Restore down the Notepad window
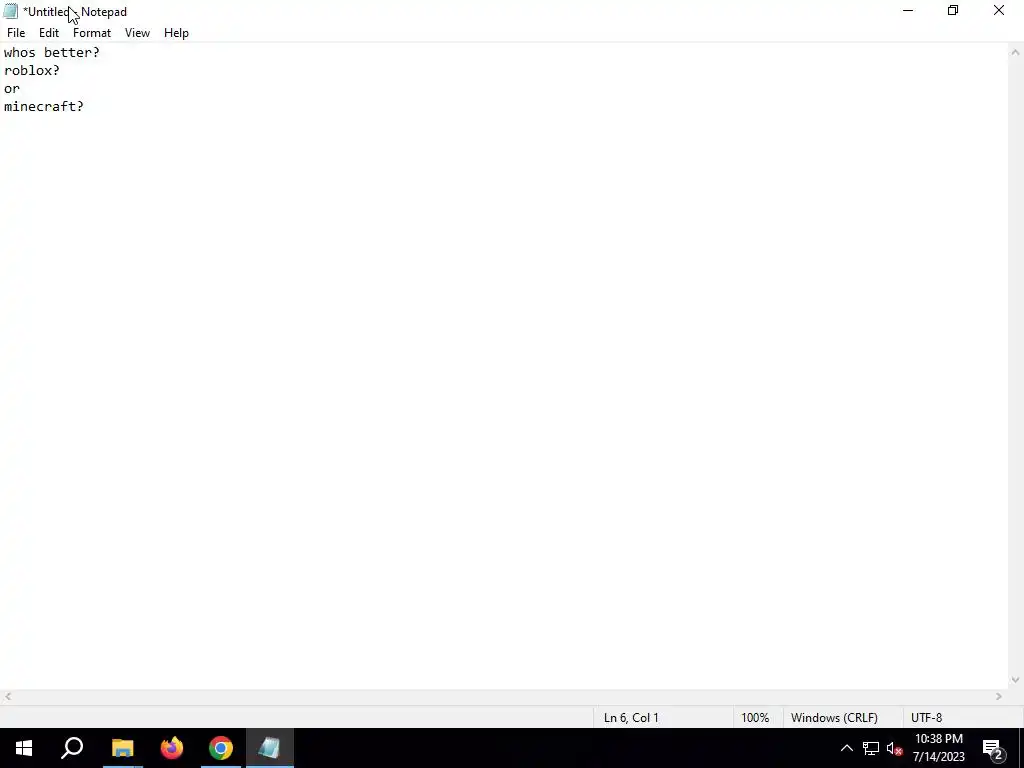This screenshot has width=1024, height=768. [953, 11]
